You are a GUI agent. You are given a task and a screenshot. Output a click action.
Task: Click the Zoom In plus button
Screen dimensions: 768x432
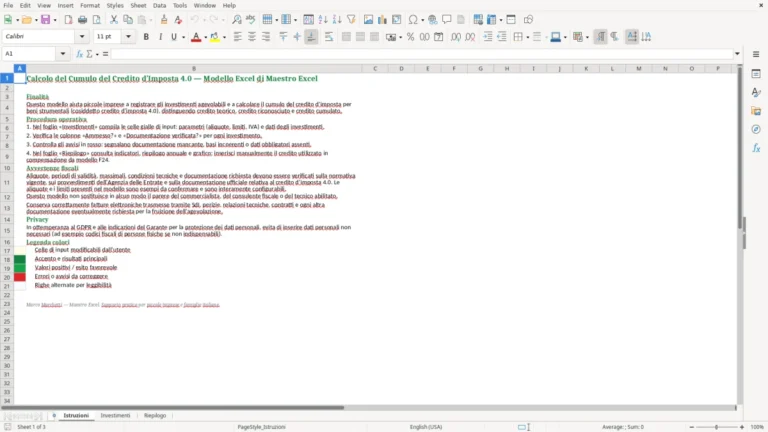pos(742,427)
